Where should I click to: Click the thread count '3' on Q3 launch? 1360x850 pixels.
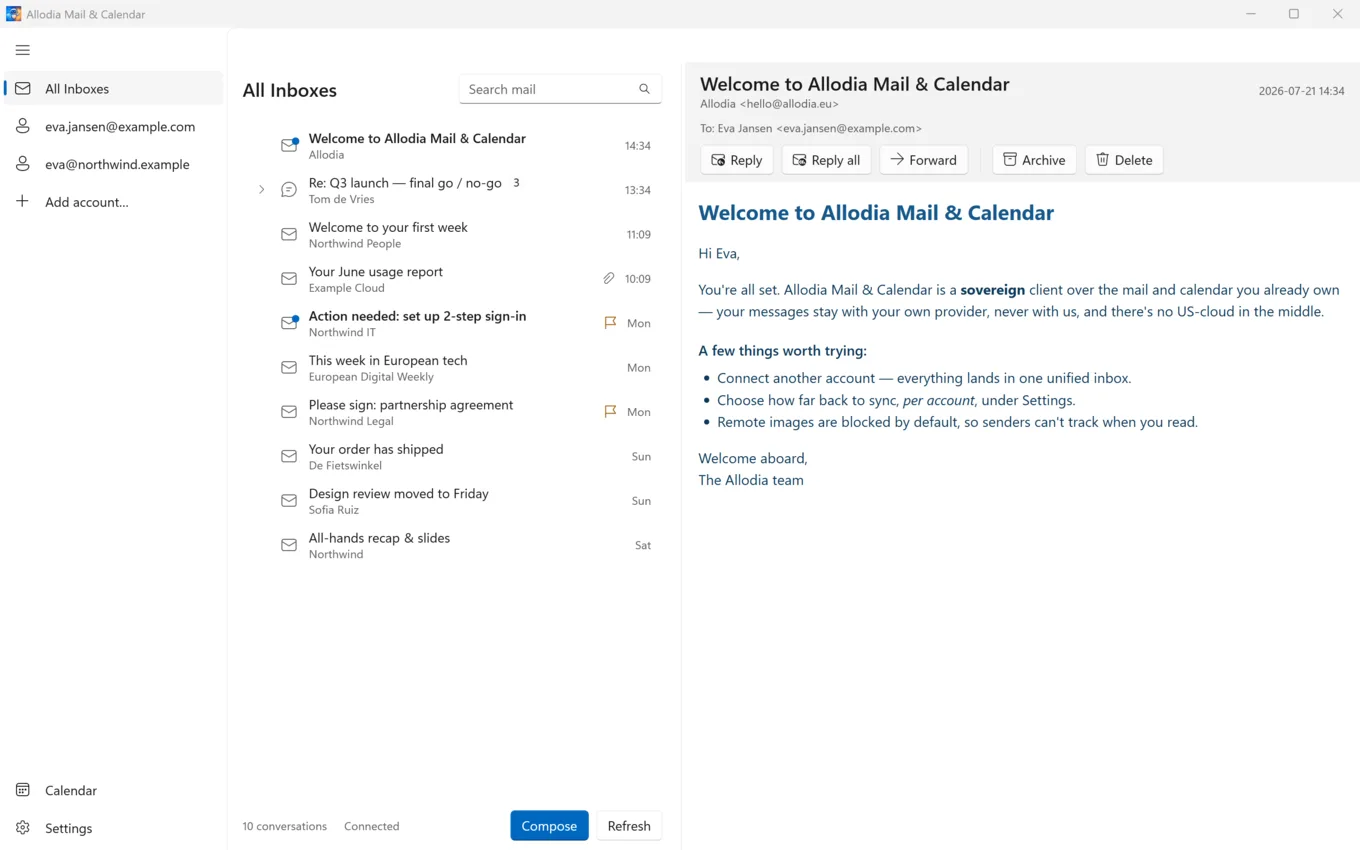(x=516, y=183)
